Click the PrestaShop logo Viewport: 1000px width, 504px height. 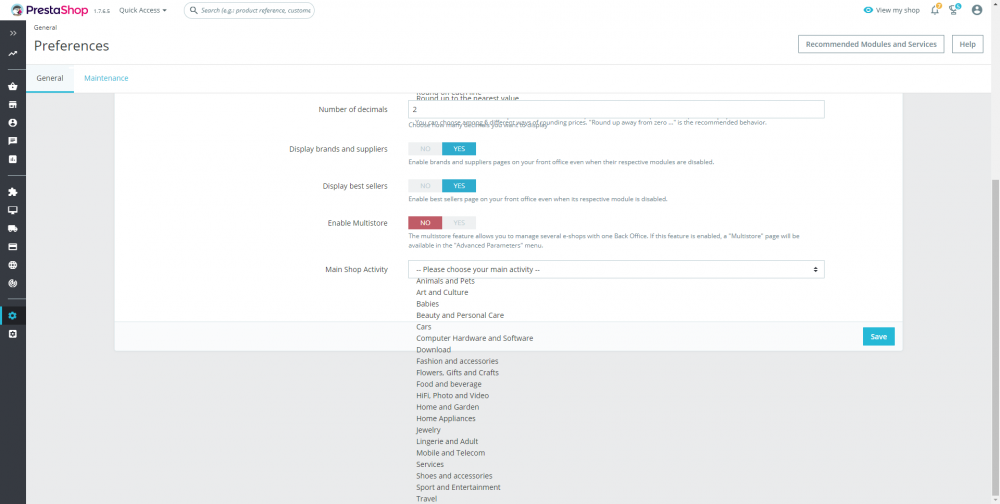coord(49,10)
